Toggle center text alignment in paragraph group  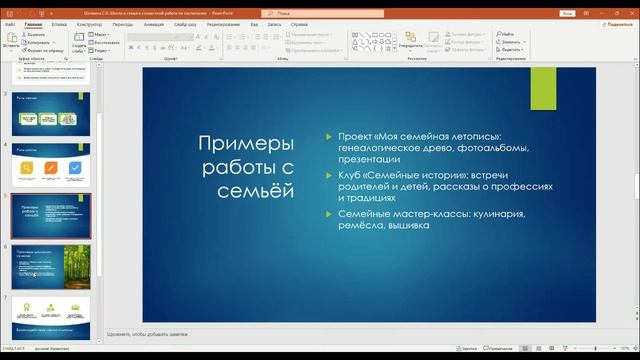237,48
